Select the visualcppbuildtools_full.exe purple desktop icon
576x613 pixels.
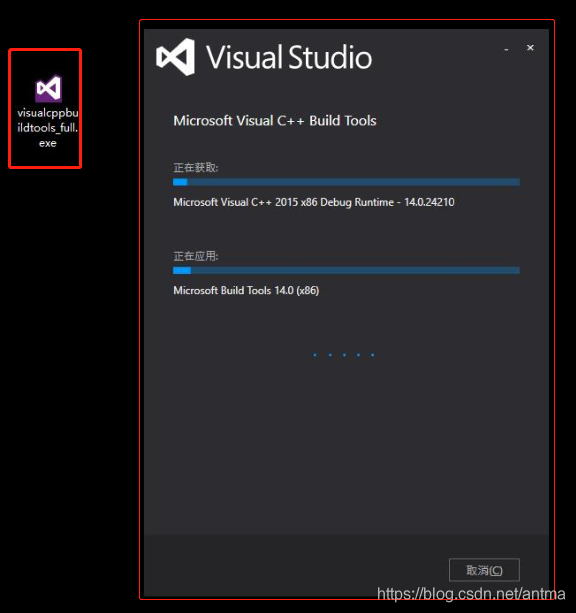pos(48,88)
